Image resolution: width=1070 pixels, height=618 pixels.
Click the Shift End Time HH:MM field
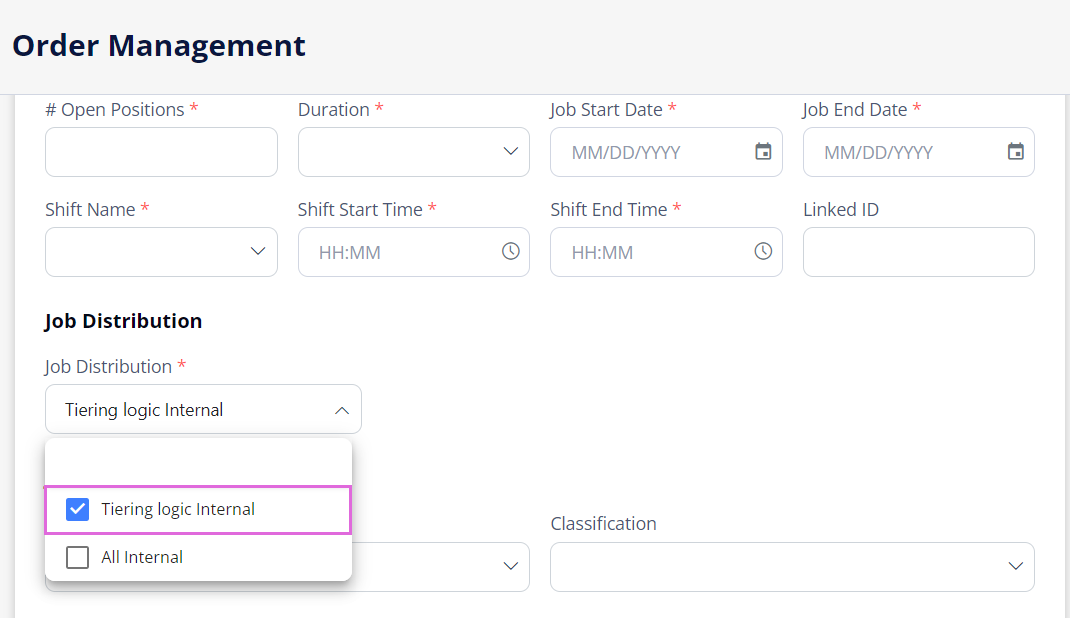pyautogui.click(x=652, y=252)
